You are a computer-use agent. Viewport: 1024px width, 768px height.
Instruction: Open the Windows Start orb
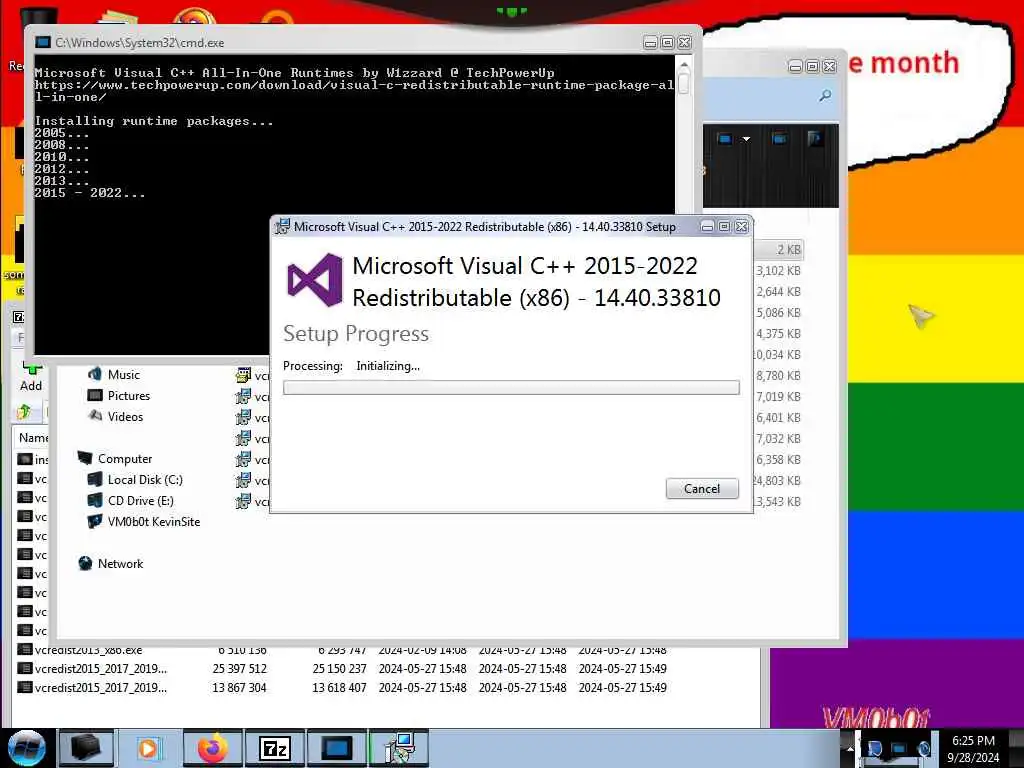pos(27,748)
